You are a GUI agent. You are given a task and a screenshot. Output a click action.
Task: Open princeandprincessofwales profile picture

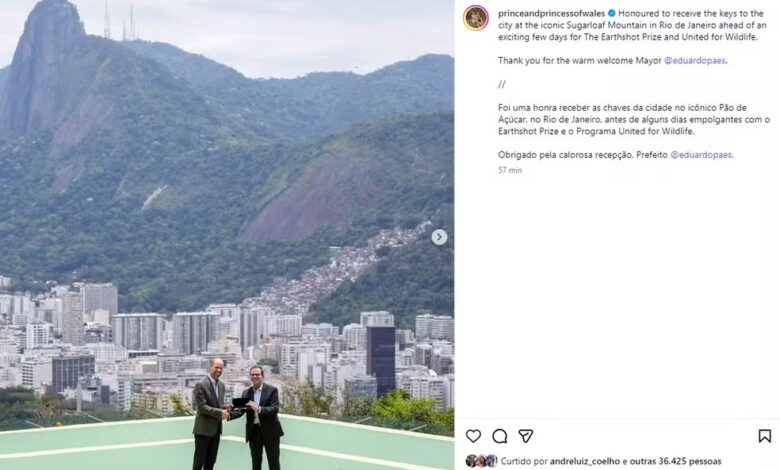coord(476,18)
